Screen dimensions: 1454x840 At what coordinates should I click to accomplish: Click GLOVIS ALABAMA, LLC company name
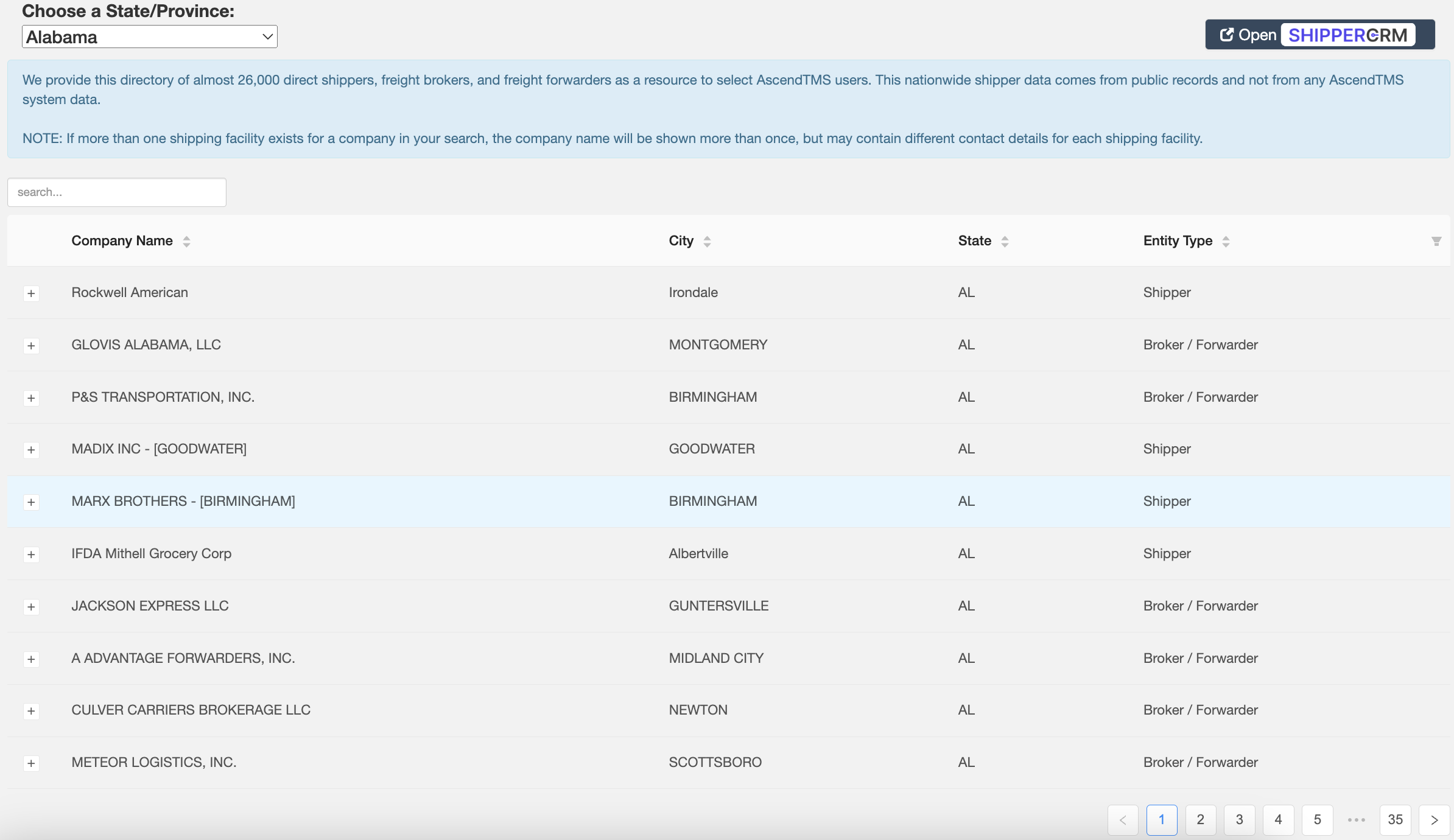[x=146, y=345]
